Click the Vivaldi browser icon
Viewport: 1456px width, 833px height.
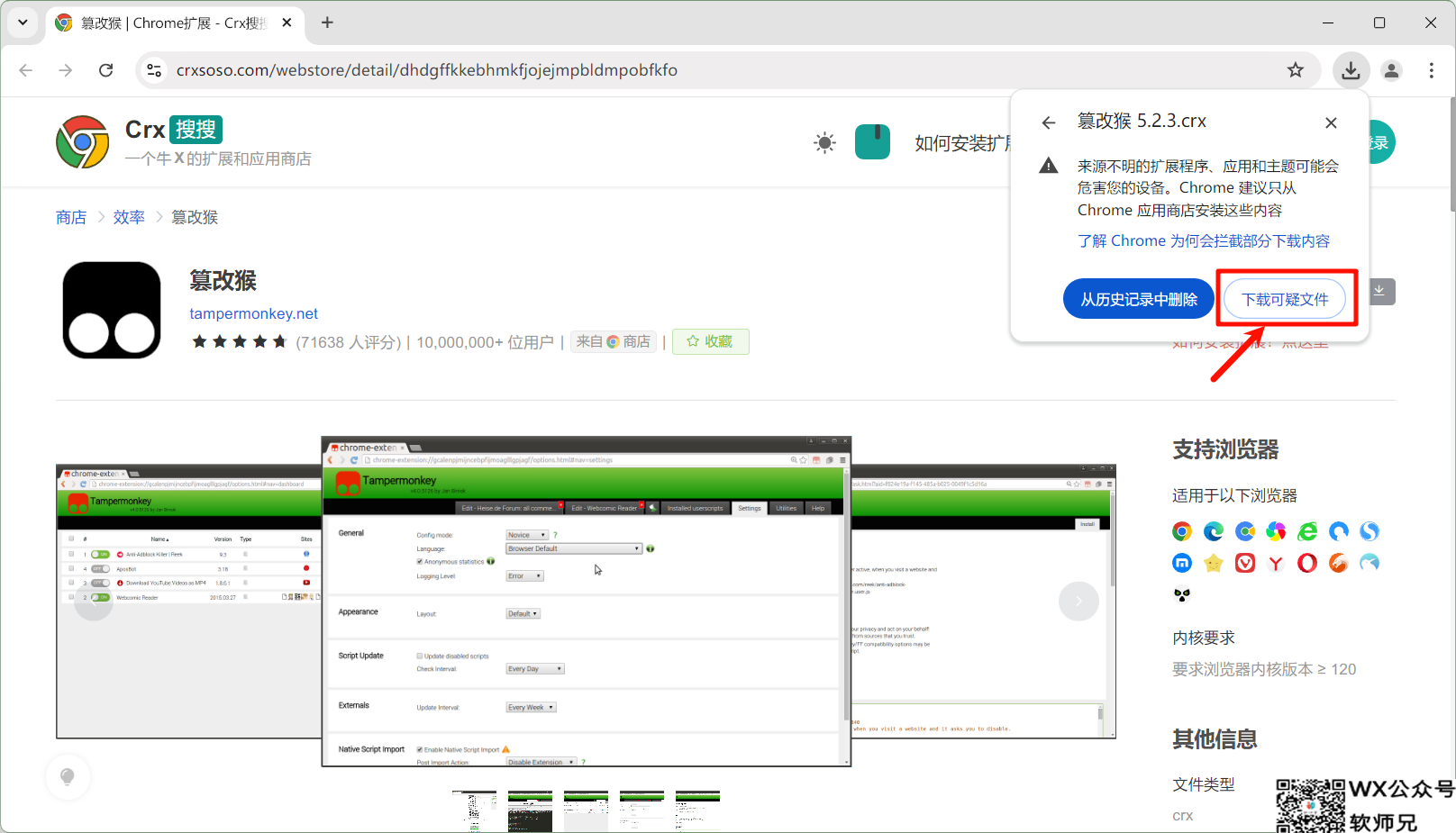click(x=1245, y=563)
